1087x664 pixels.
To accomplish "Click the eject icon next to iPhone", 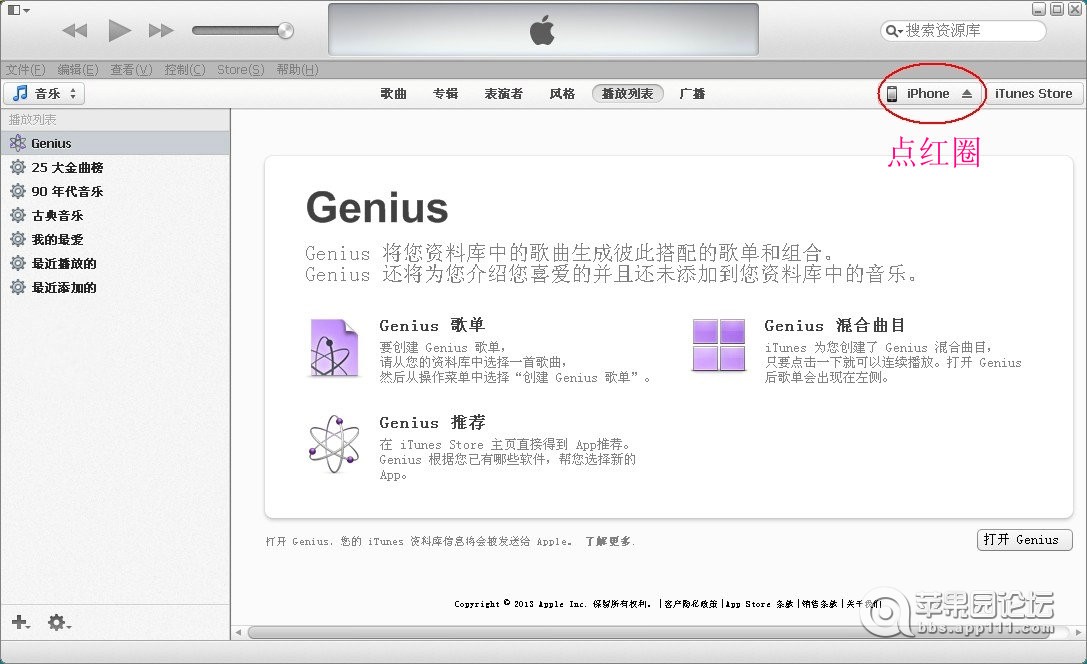I will 966,94.
